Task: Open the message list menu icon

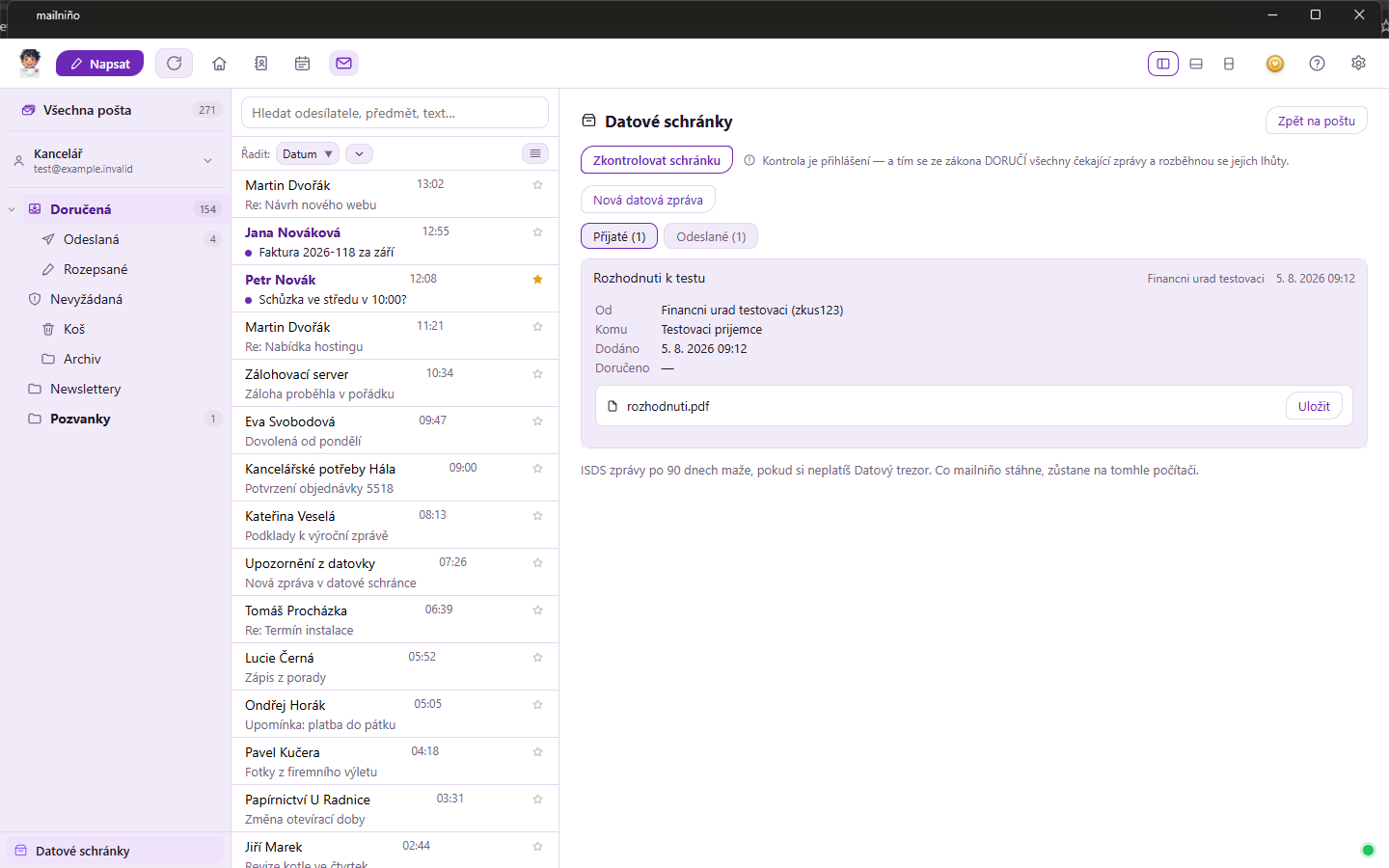Action: (x=535, y=153)
